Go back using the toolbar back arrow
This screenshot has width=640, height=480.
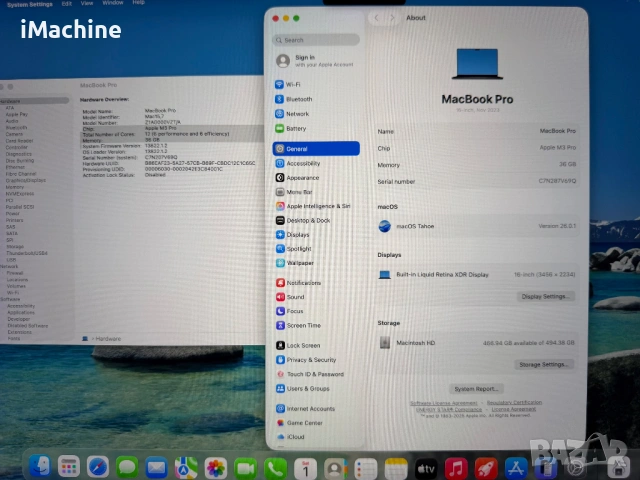click(376, 18)
